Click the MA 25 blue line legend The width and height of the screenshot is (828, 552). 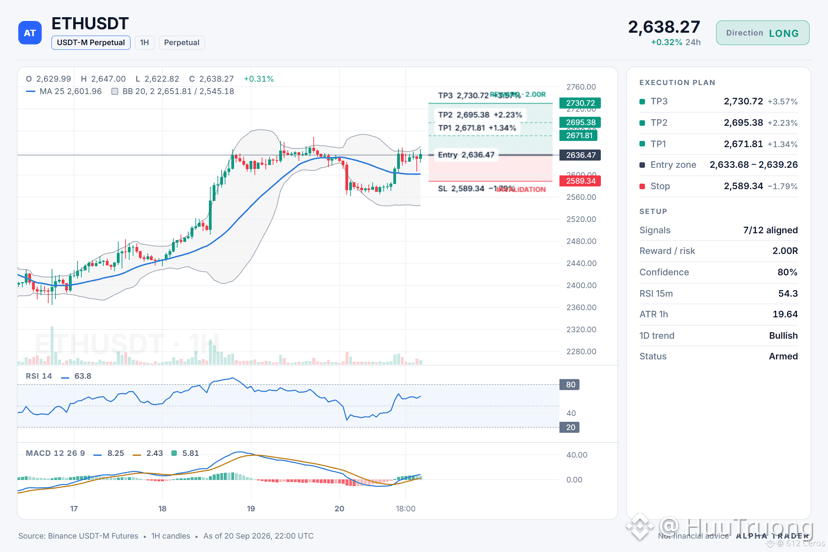tap(31, 91)
